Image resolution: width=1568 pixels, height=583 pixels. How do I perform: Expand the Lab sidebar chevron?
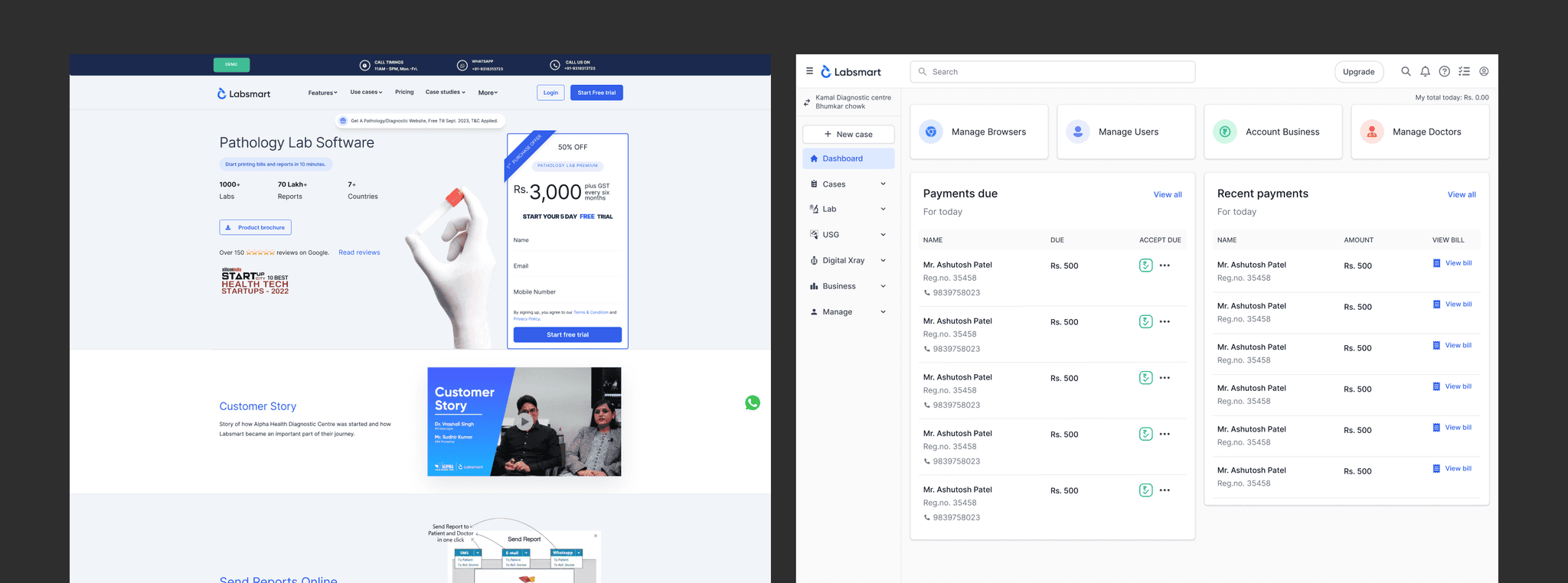point(883,209)
